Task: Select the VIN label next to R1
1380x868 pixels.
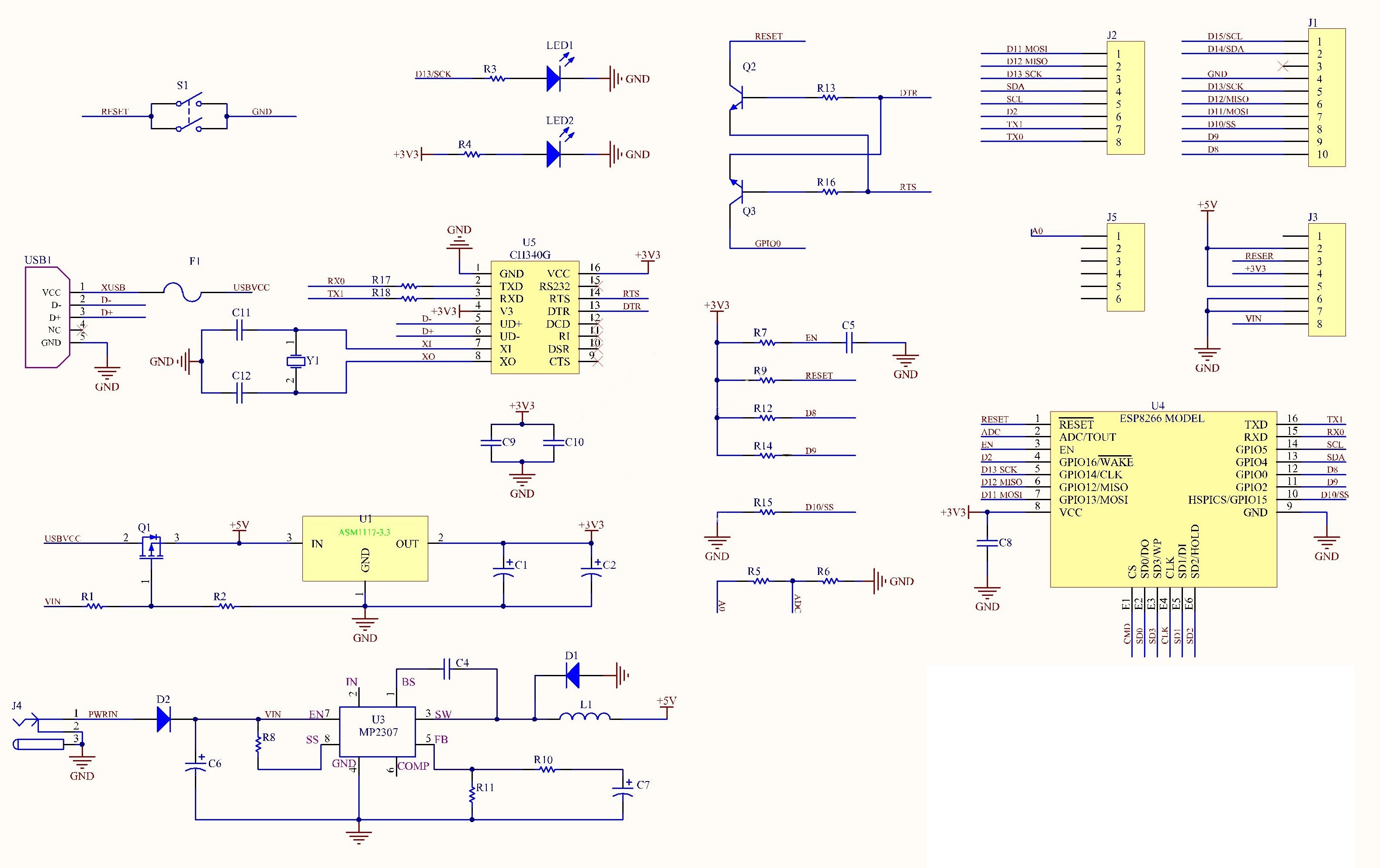Action: coord(53,602)
